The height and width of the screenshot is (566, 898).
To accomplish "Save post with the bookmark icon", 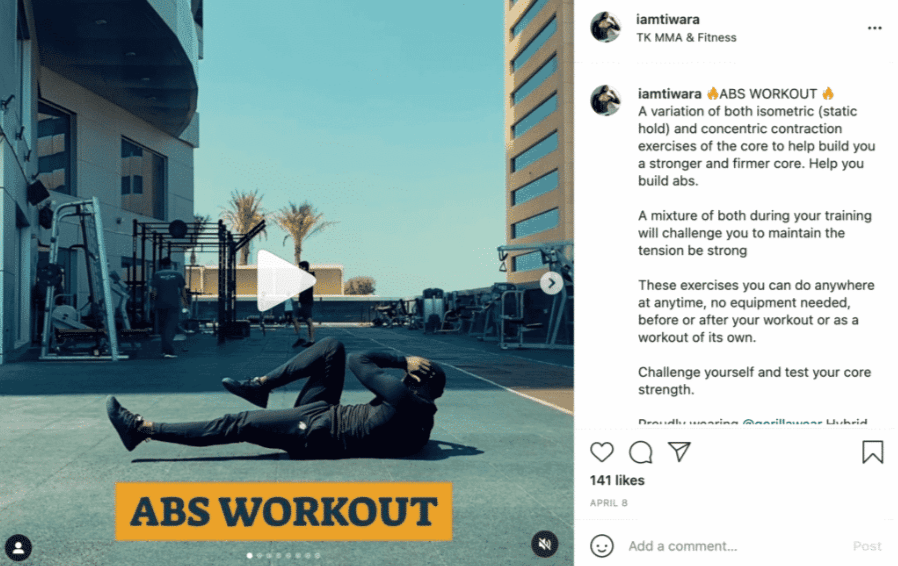I will pos(873,452).
